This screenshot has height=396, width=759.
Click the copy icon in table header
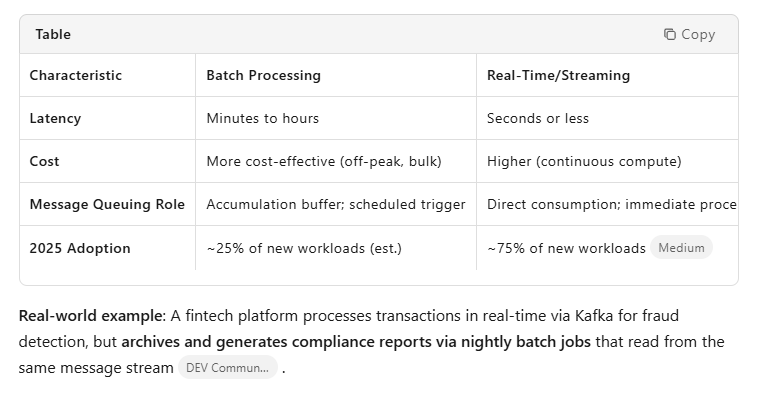[x=669, y=34]
